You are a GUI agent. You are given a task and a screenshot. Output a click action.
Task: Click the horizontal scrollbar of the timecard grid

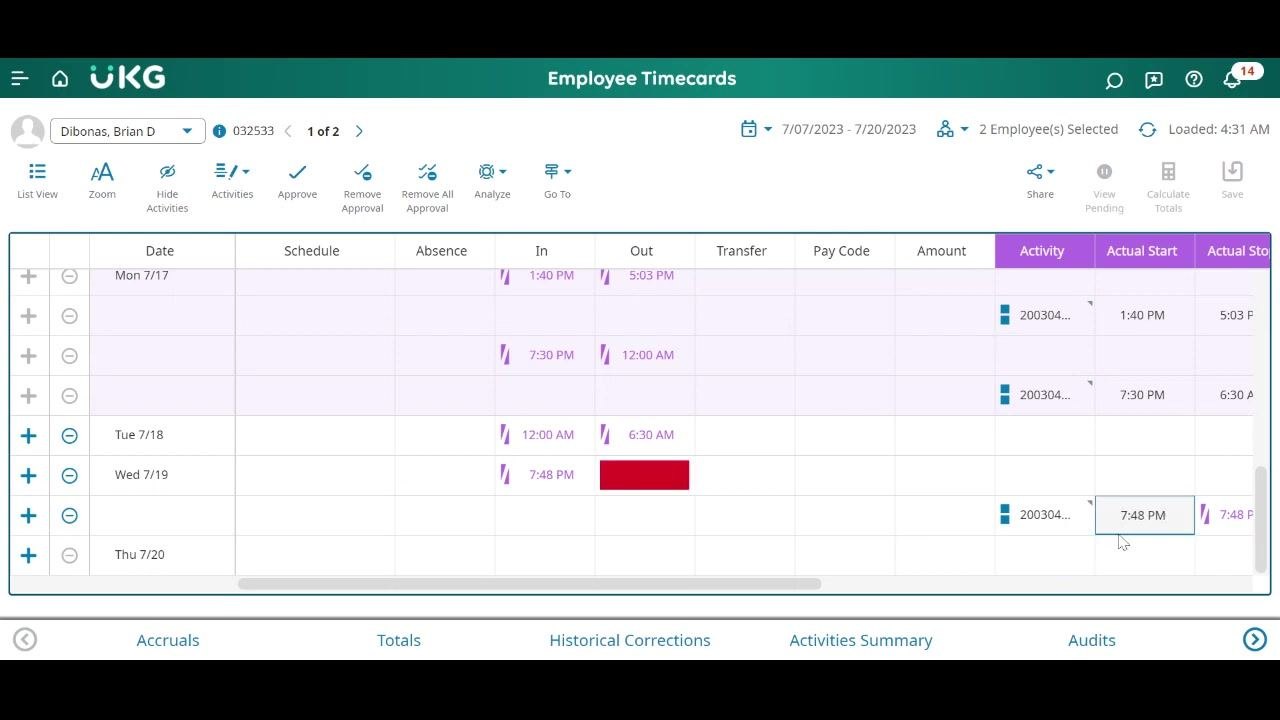[x=529, y=584]
